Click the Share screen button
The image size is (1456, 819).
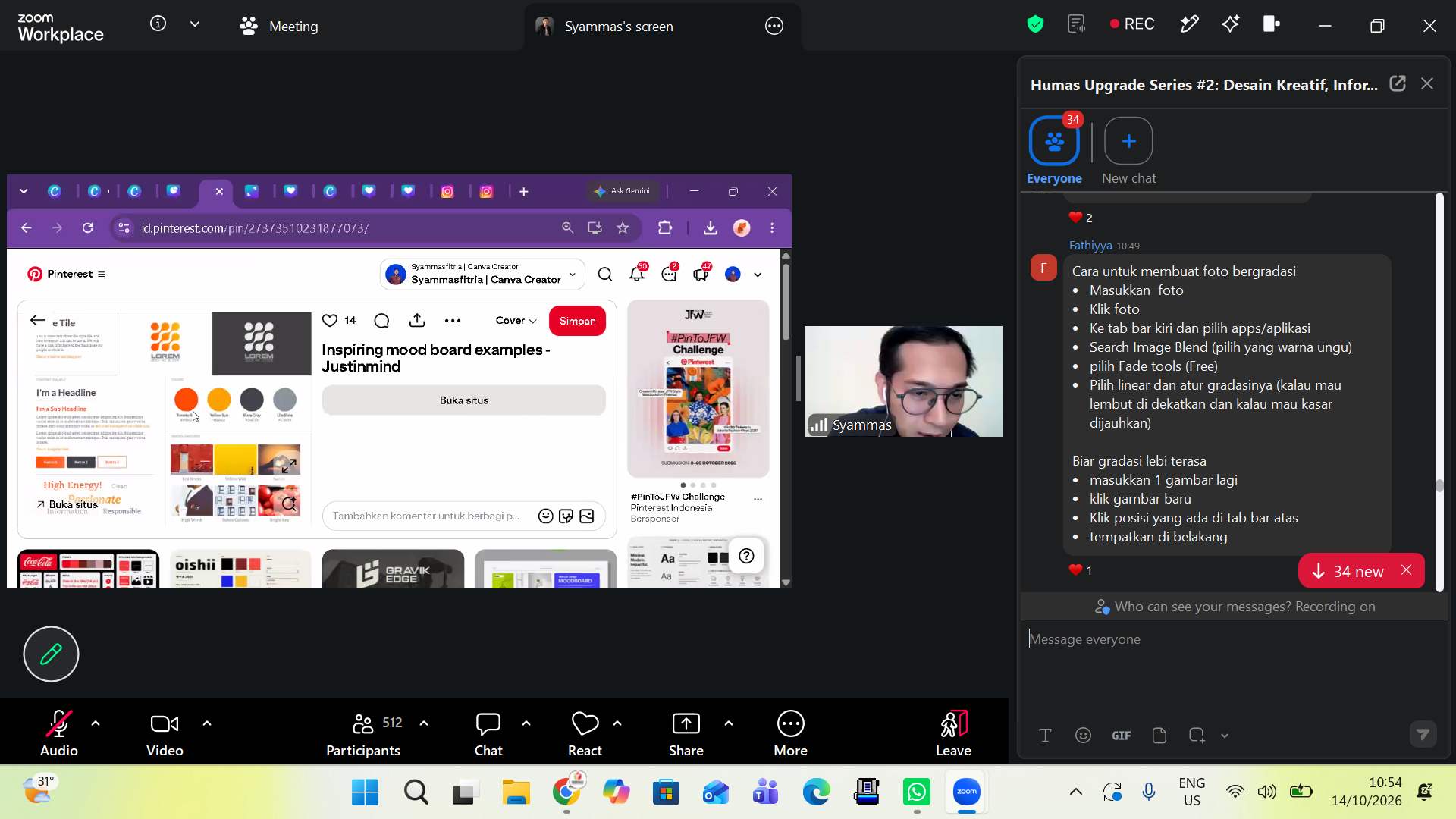click(x=686, y=733)
